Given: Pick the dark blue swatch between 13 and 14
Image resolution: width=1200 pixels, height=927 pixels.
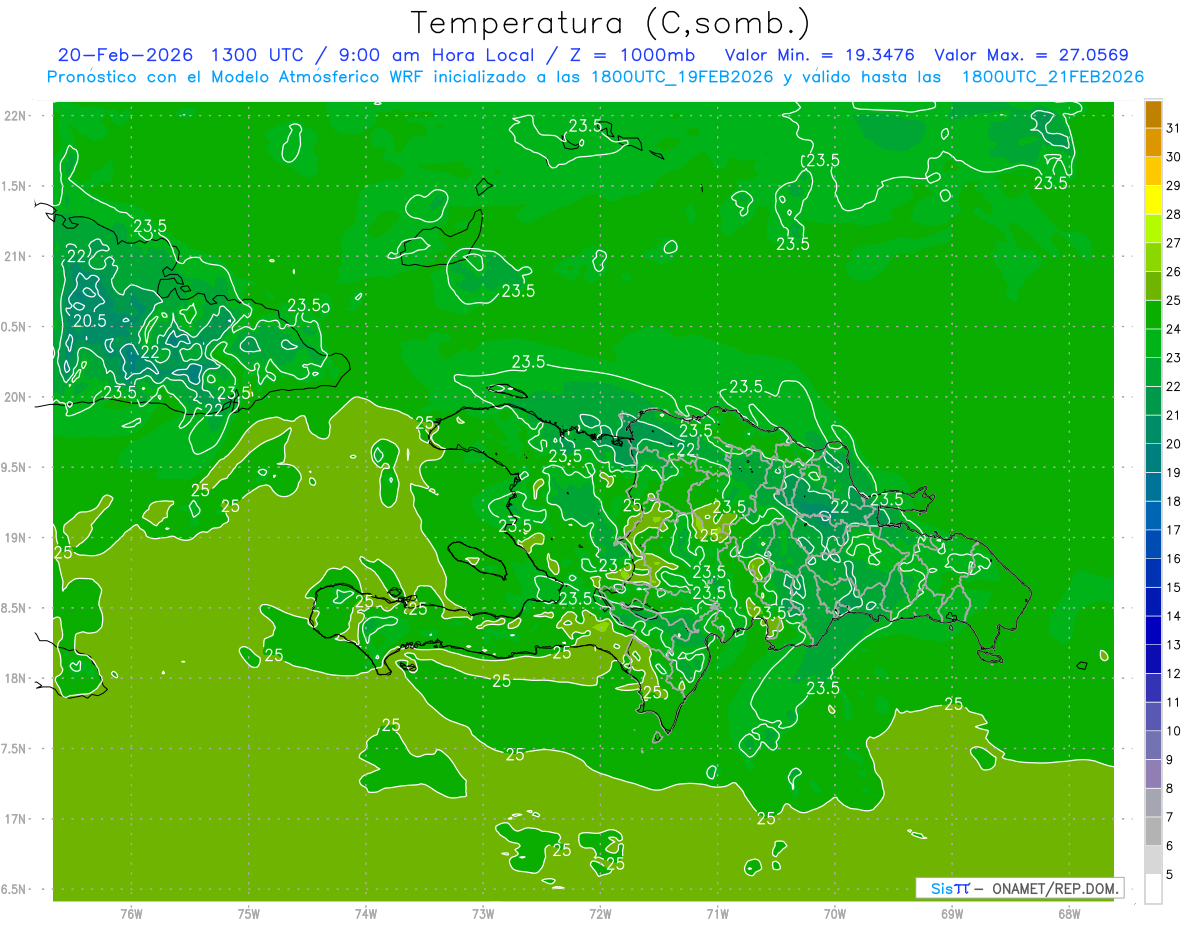Looking at the screenshot, I should pos(1153,630).
